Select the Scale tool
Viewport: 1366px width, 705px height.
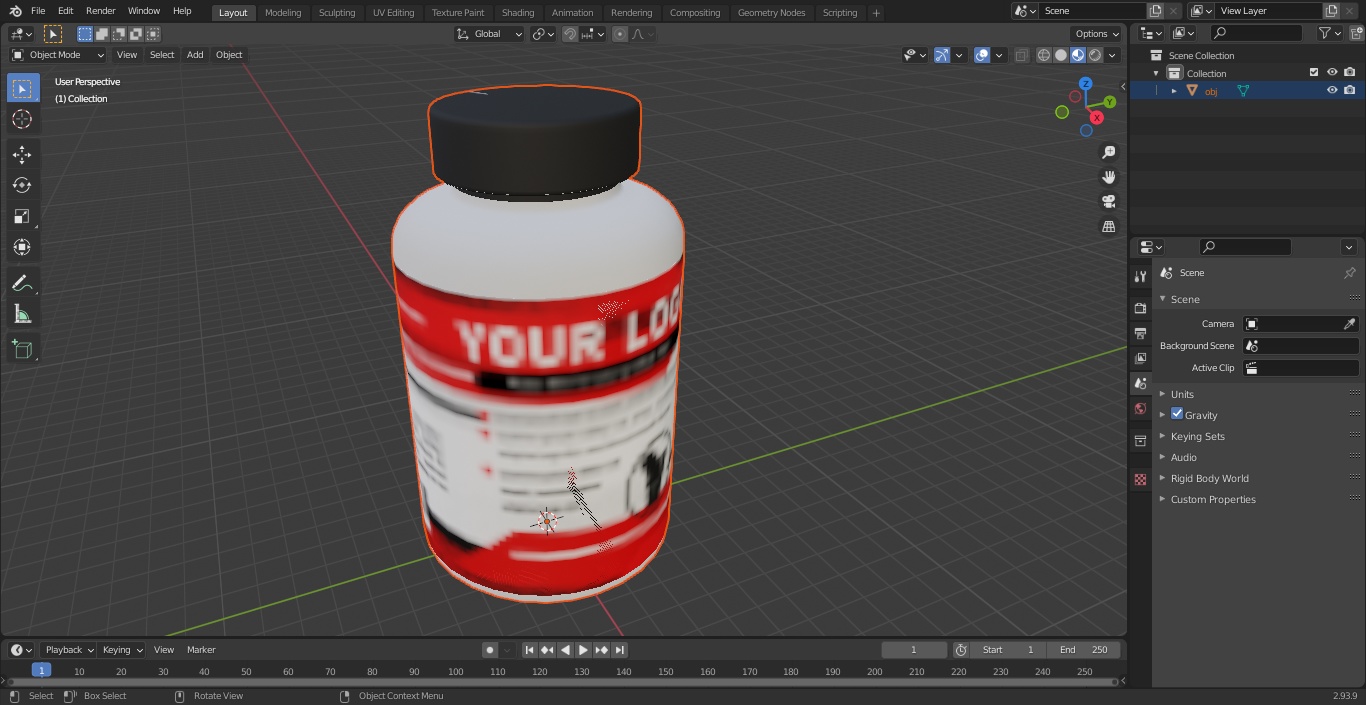click(22, 216)
